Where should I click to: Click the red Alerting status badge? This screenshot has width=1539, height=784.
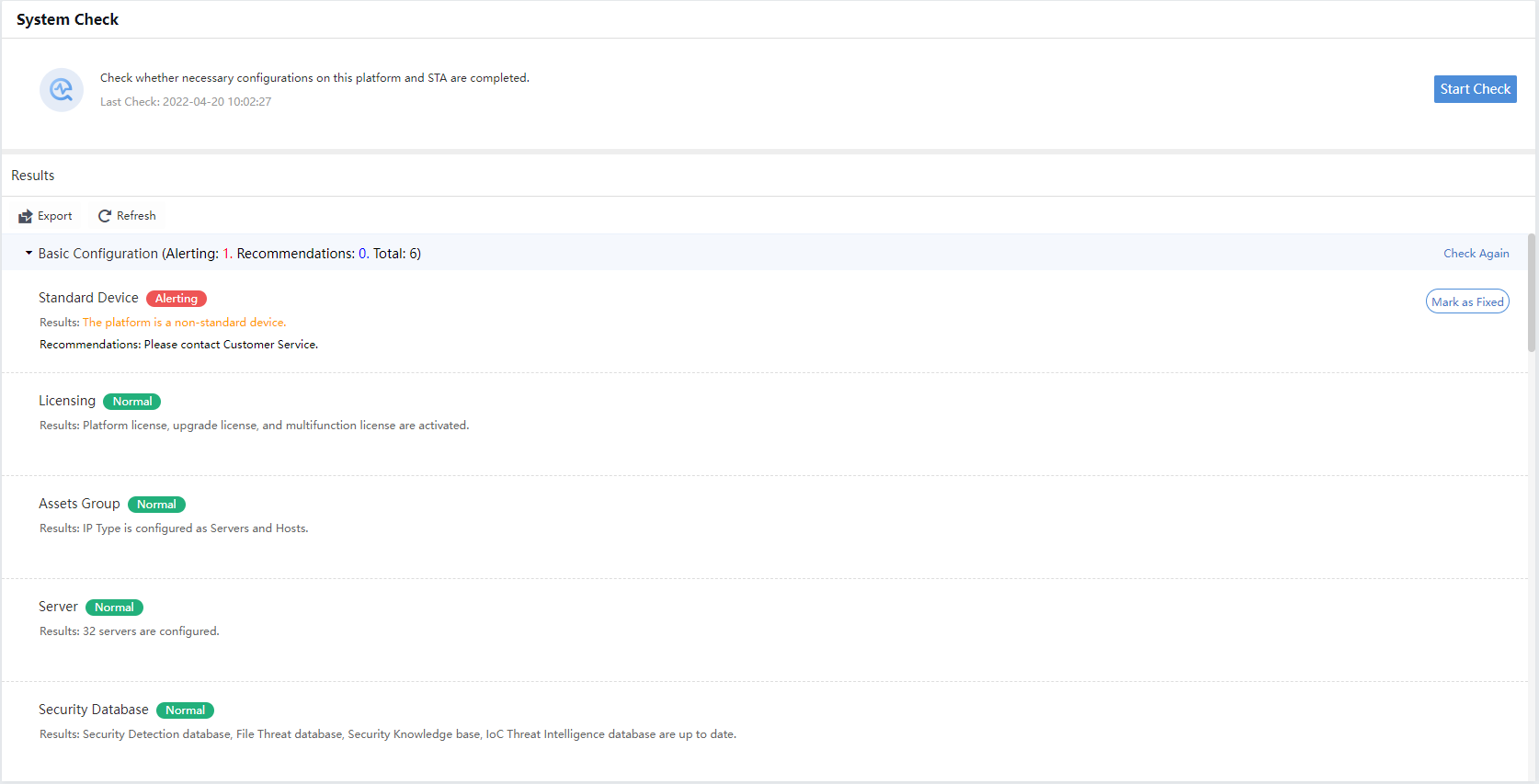coord(177,299)
